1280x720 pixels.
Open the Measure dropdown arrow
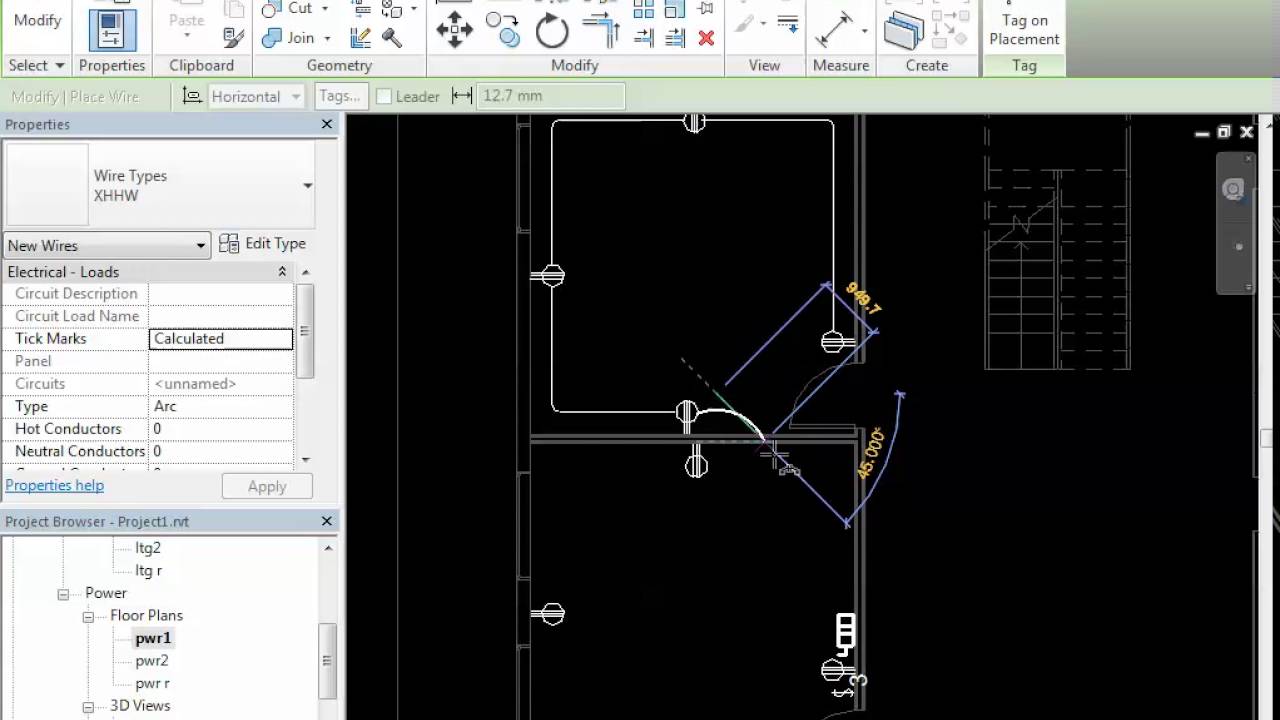[x=864, y=30]
